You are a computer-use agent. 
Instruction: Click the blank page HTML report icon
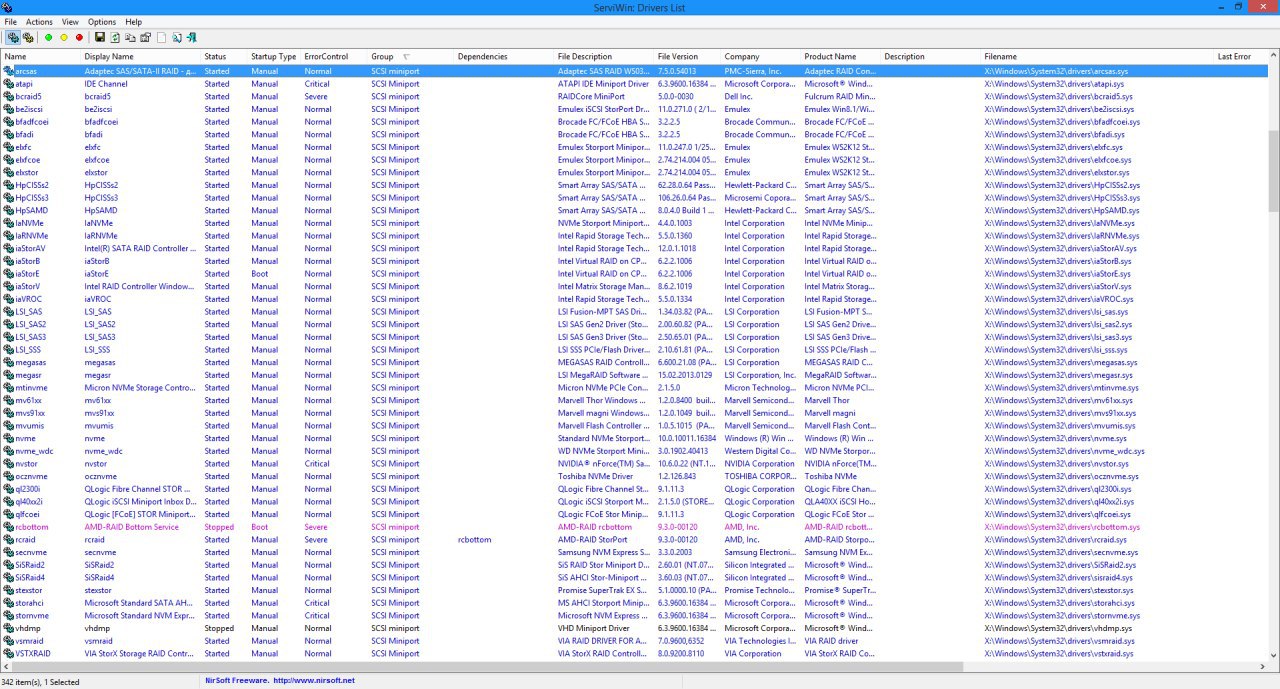161,38
